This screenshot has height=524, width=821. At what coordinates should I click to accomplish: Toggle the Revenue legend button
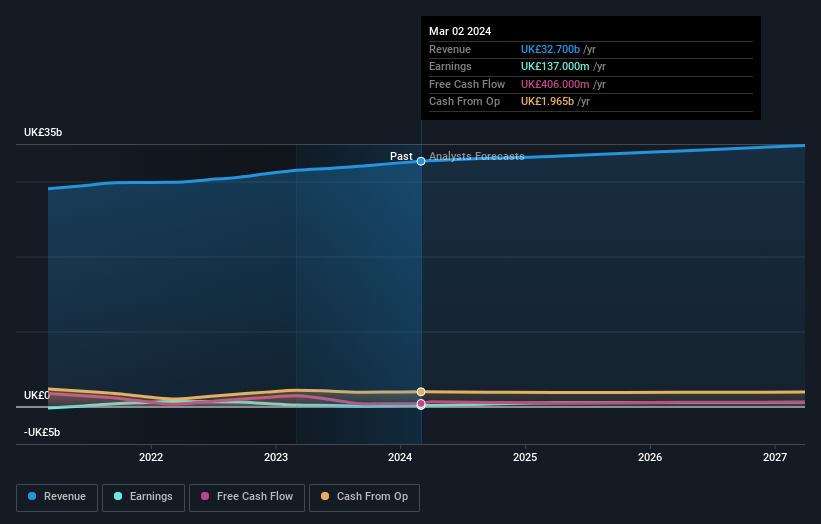57,497
